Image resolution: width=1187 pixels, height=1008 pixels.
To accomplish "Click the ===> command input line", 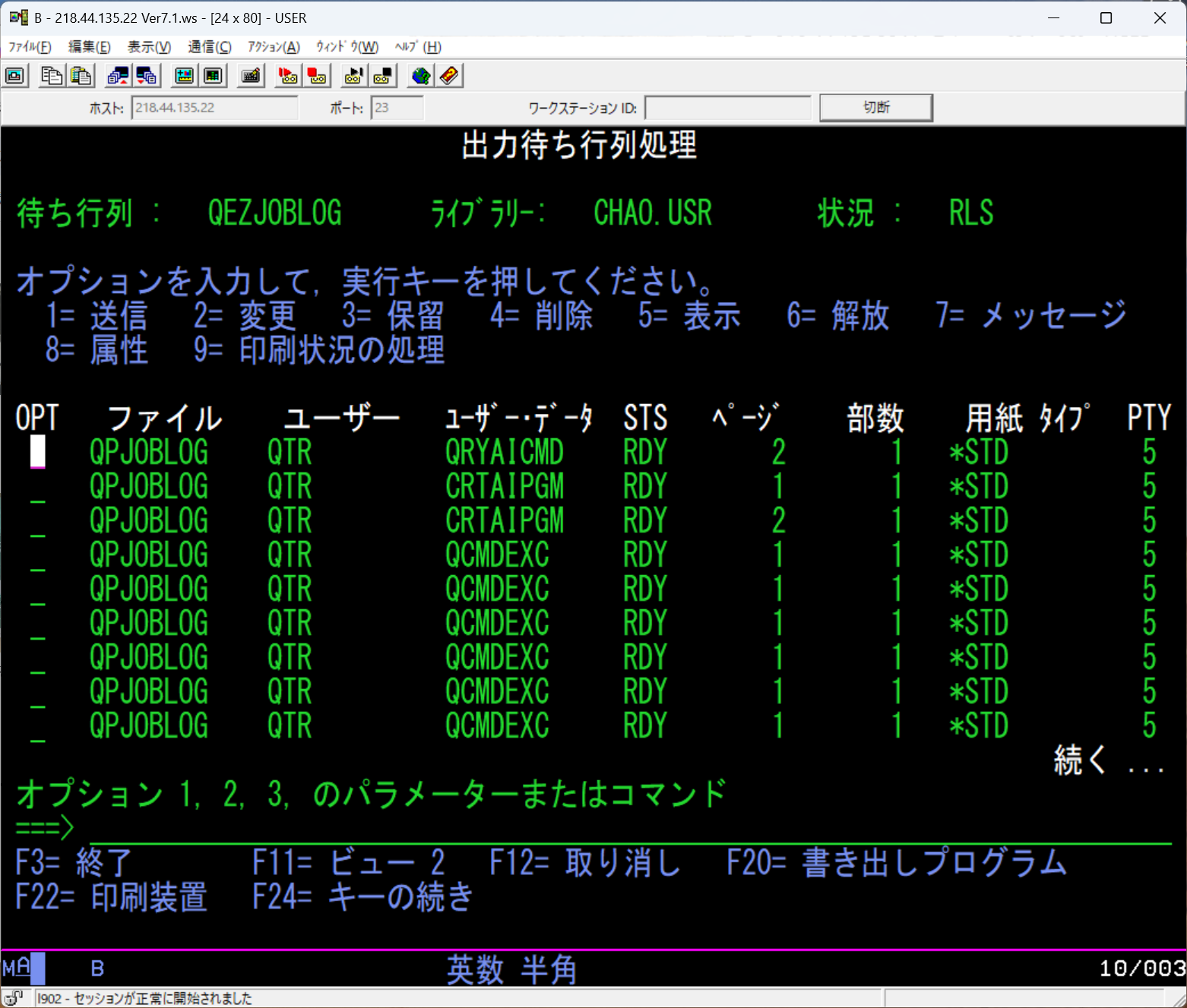I will [630, 829].
